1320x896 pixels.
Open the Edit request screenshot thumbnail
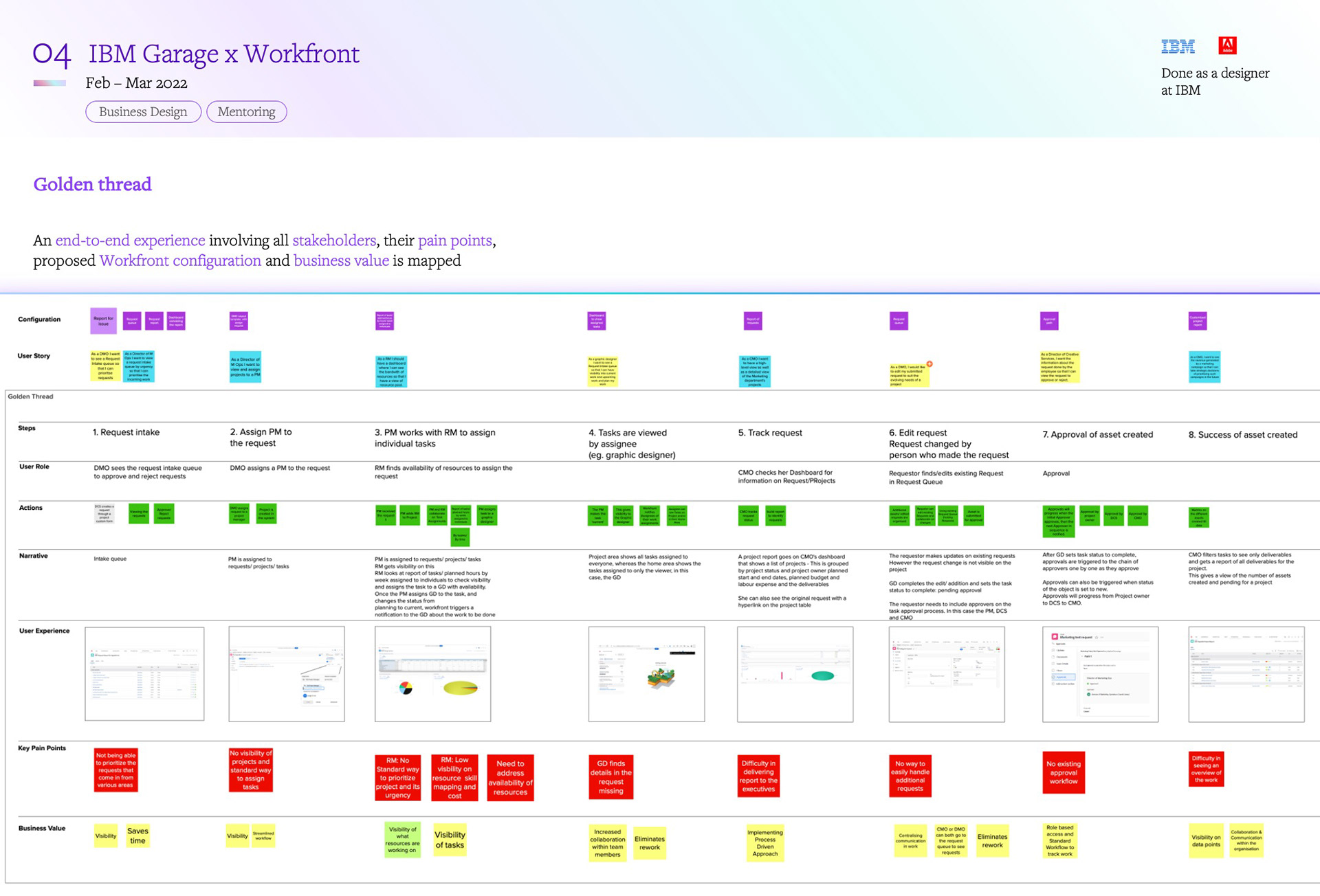[x=947, y=673]
